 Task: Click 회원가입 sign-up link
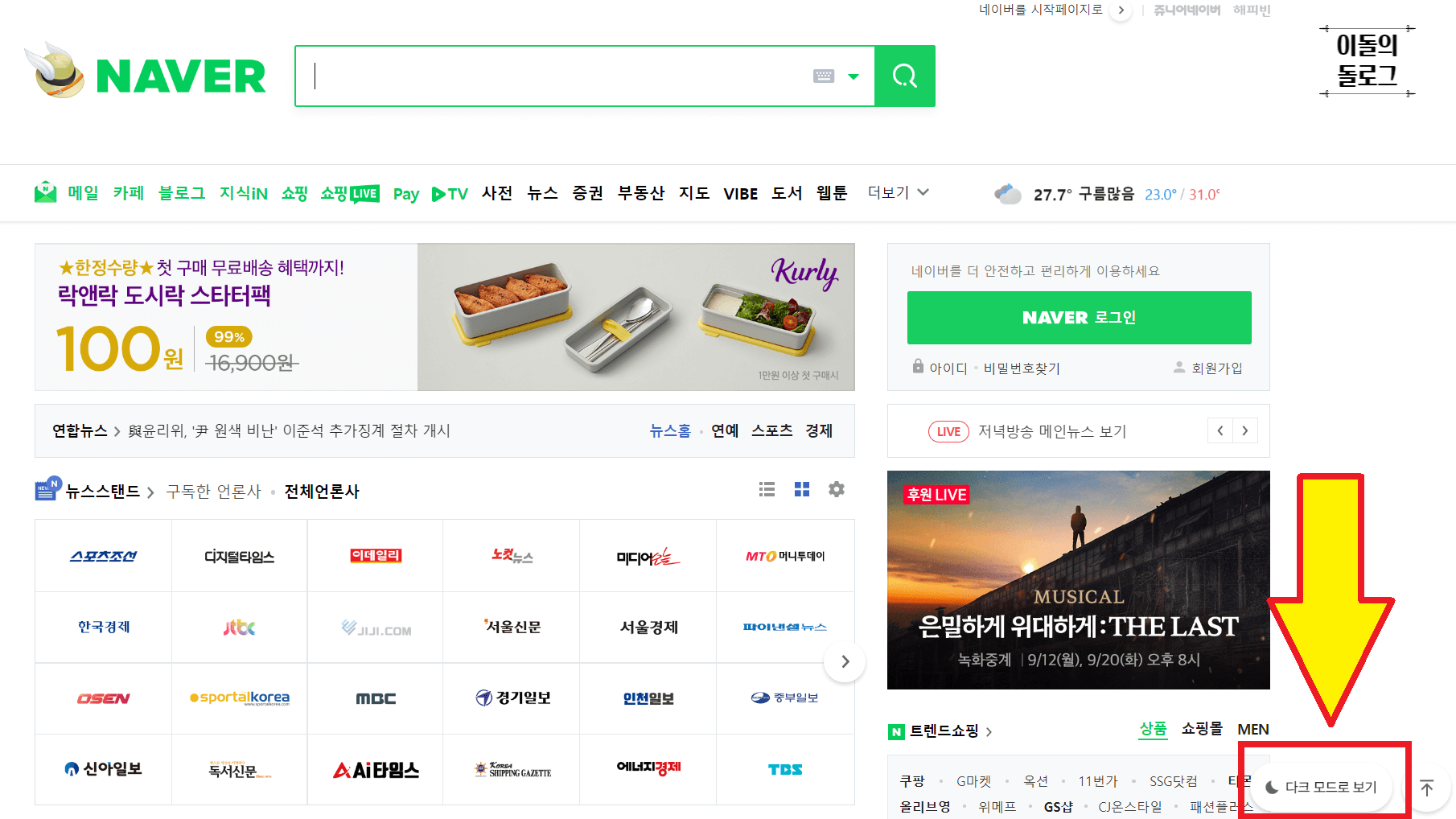(x=1217, y=368)
